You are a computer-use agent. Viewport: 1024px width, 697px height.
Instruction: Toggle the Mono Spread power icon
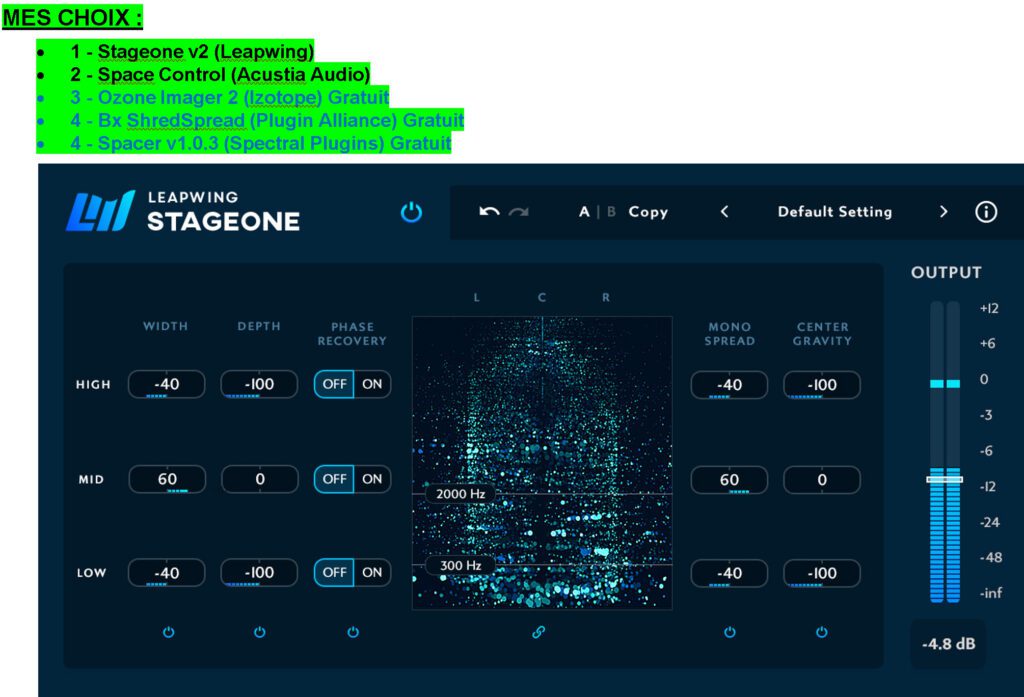point(730,632)
